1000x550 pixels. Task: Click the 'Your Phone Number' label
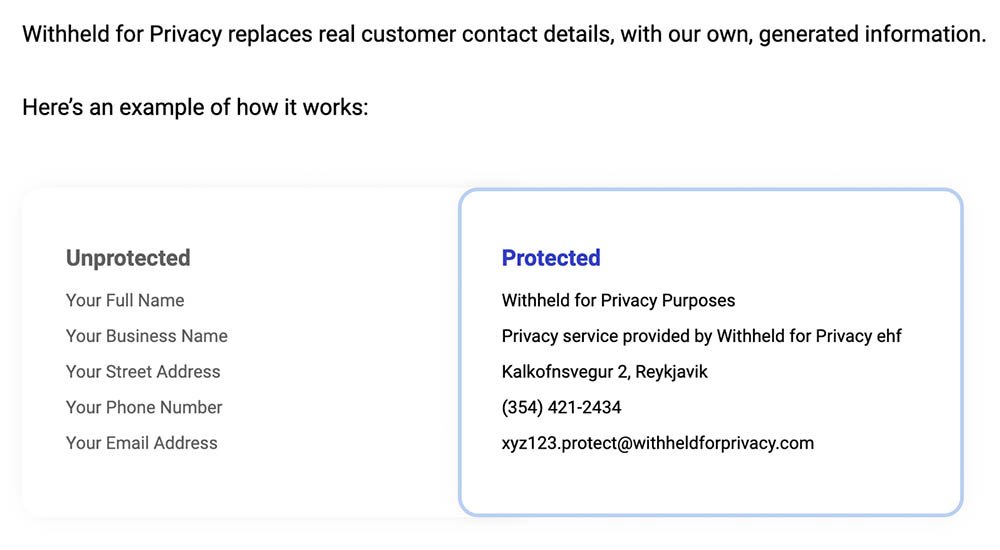[x=144, y=407]
